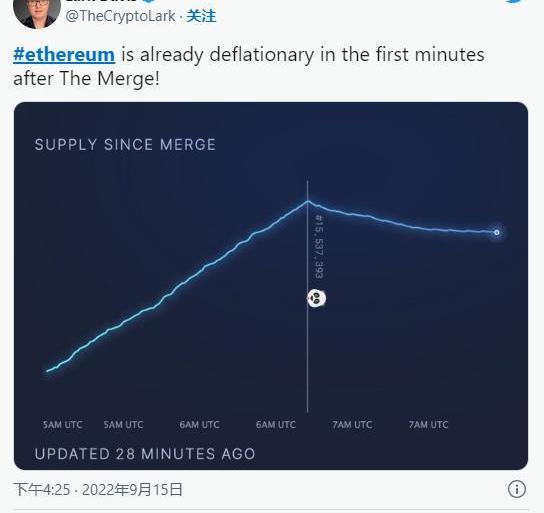Select the glowing chart endpoint dot
The width and height of the screenshot is (544, 513).
pyautogui.click(x=497, y=232)
